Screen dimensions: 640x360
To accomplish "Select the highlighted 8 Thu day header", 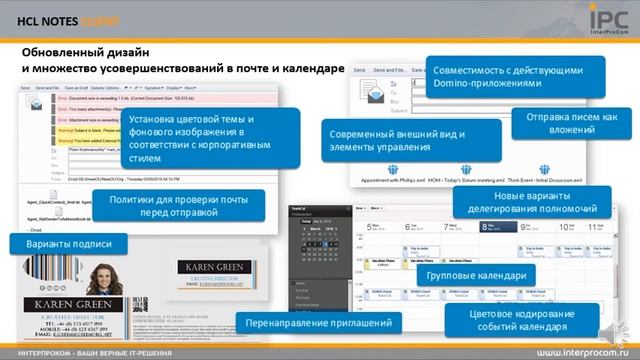I will (498, 227).
